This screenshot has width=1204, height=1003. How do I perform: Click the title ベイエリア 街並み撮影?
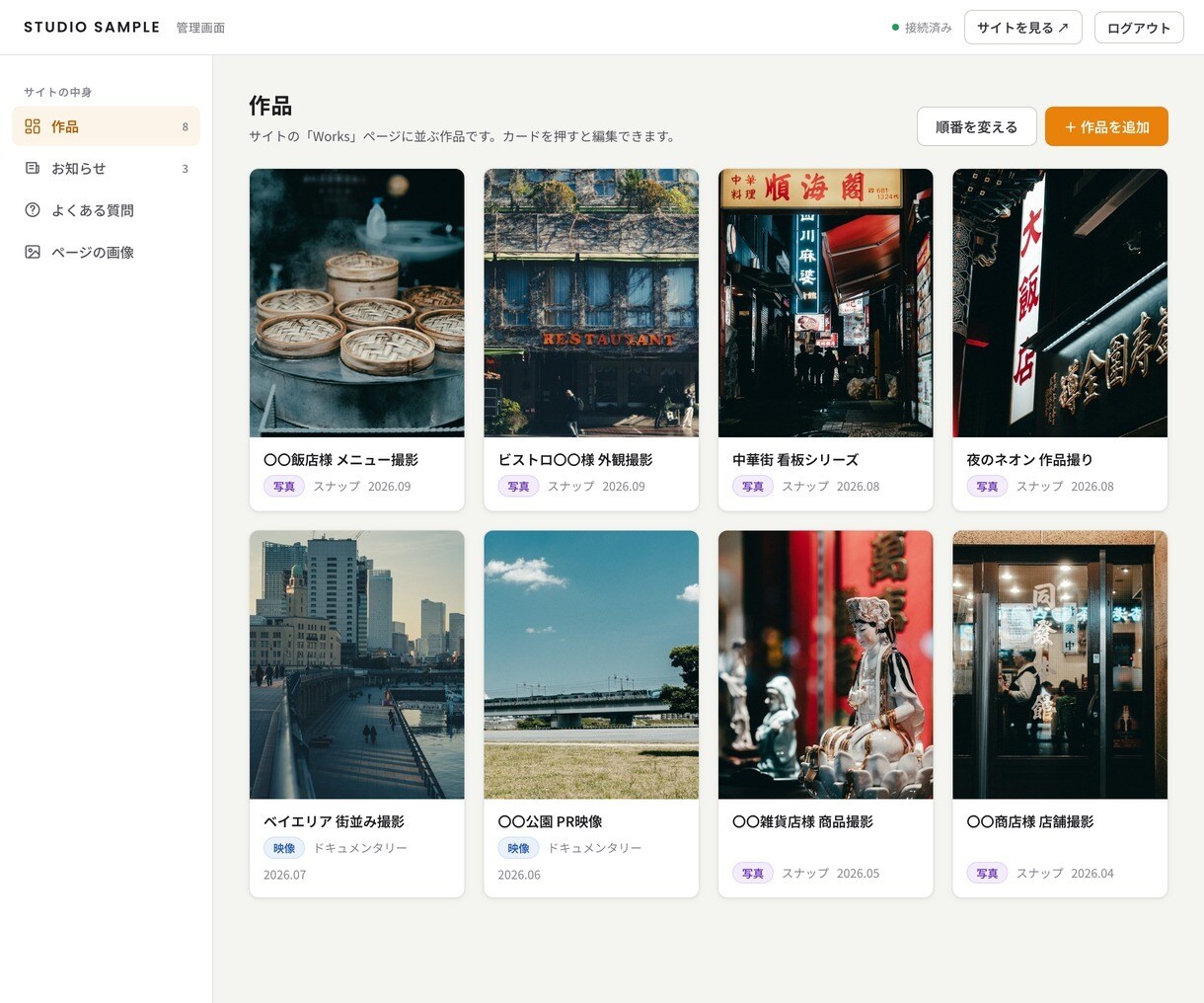pyautogui.click(x=334, y=821)
